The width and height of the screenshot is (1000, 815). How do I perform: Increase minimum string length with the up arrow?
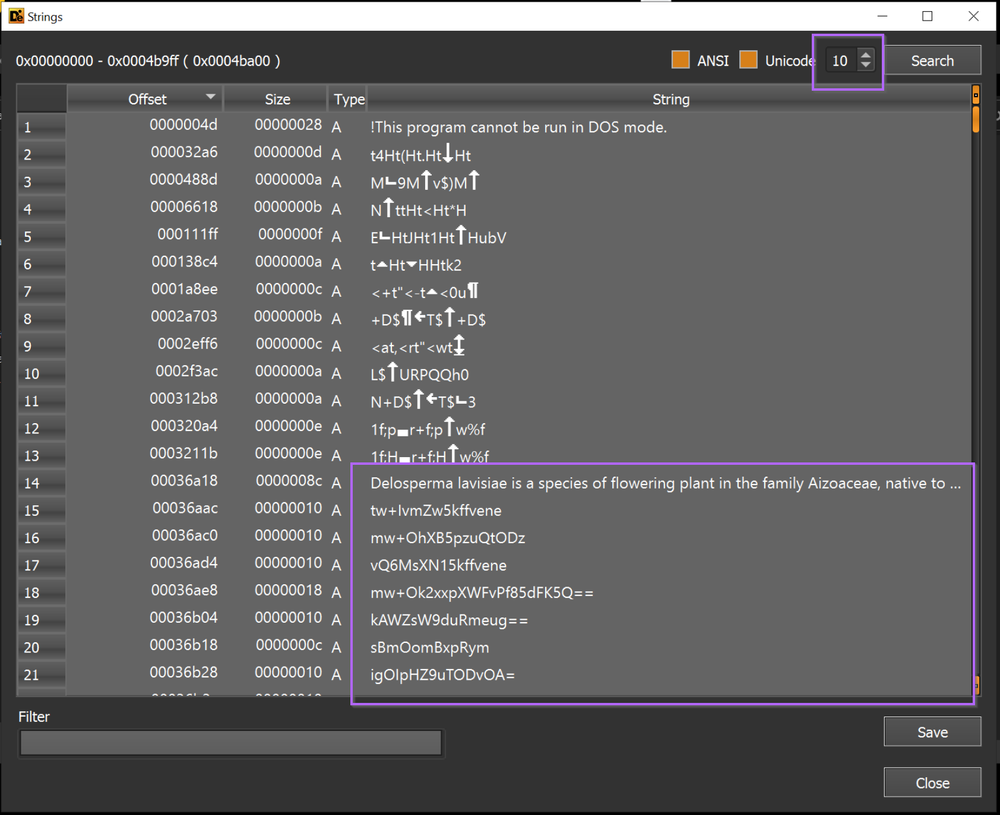(x=866, y=55)
